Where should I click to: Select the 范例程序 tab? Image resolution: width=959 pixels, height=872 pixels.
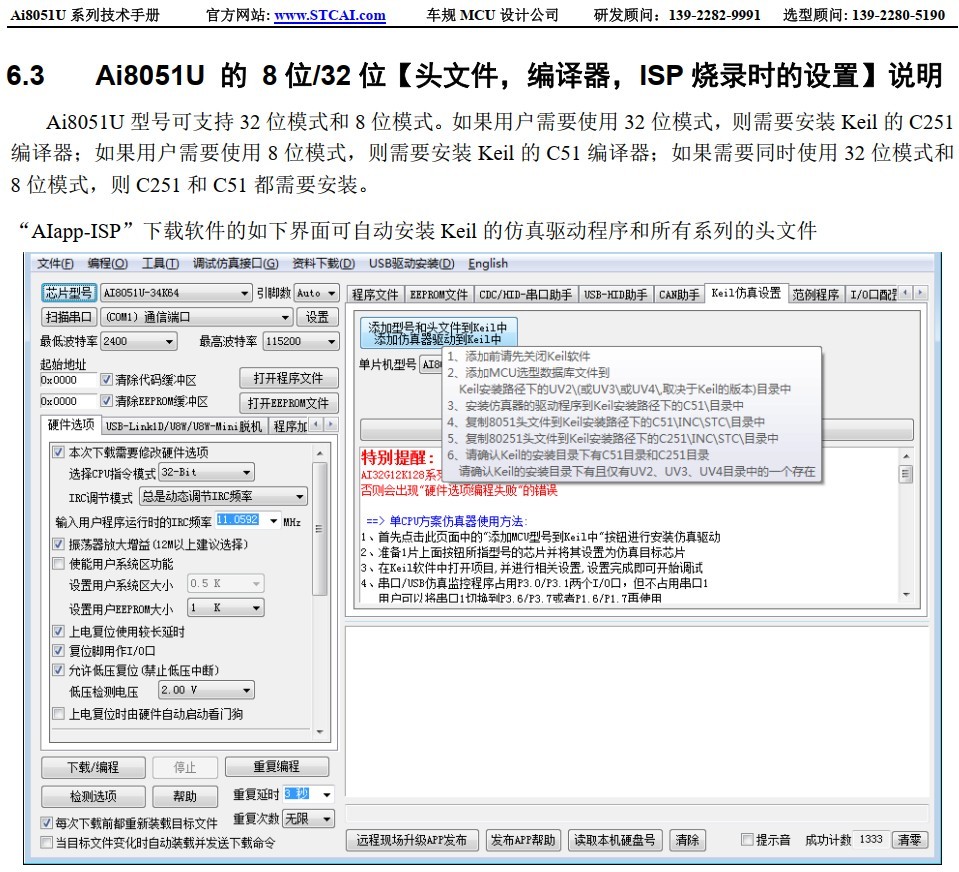(816, 295)
